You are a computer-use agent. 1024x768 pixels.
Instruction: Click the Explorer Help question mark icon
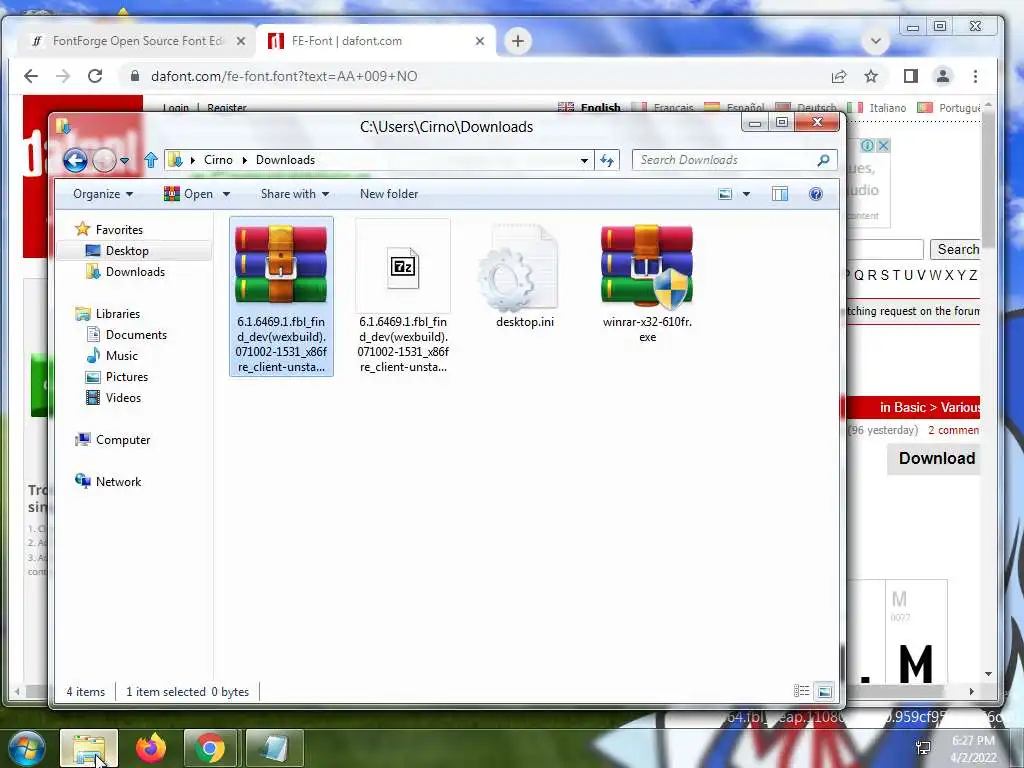[x=816, y=194]
